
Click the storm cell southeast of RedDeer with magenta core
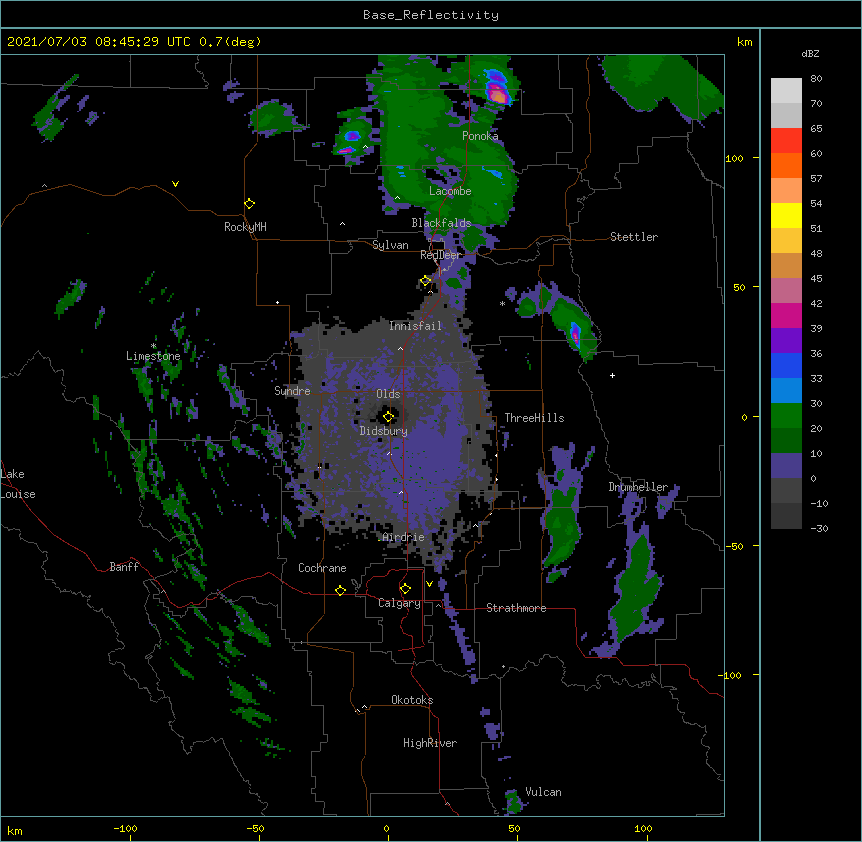tap(575, 333)
